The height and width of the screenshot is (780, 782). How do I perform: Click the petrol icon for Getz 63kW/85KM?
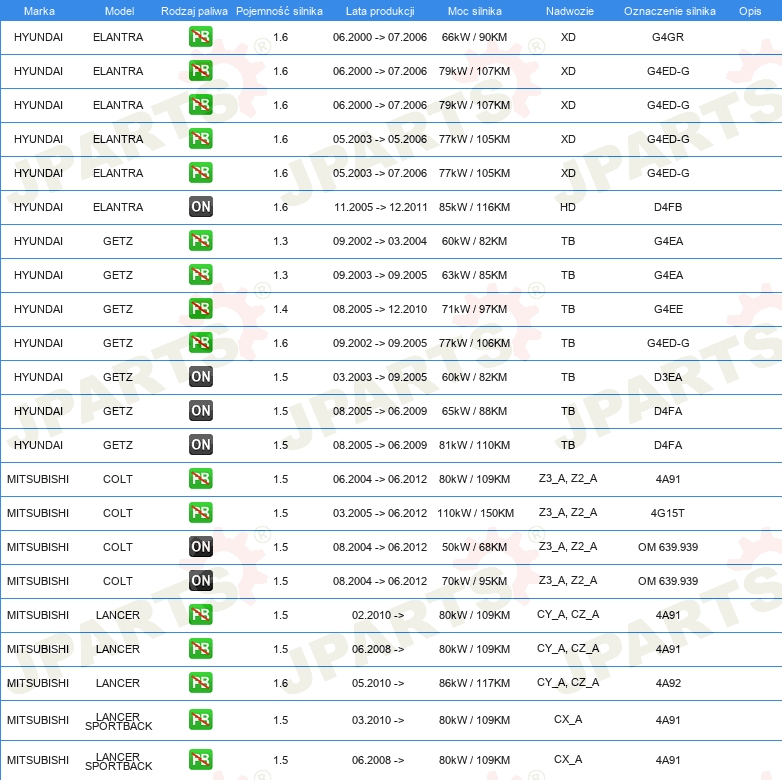[x=200, y=275]
